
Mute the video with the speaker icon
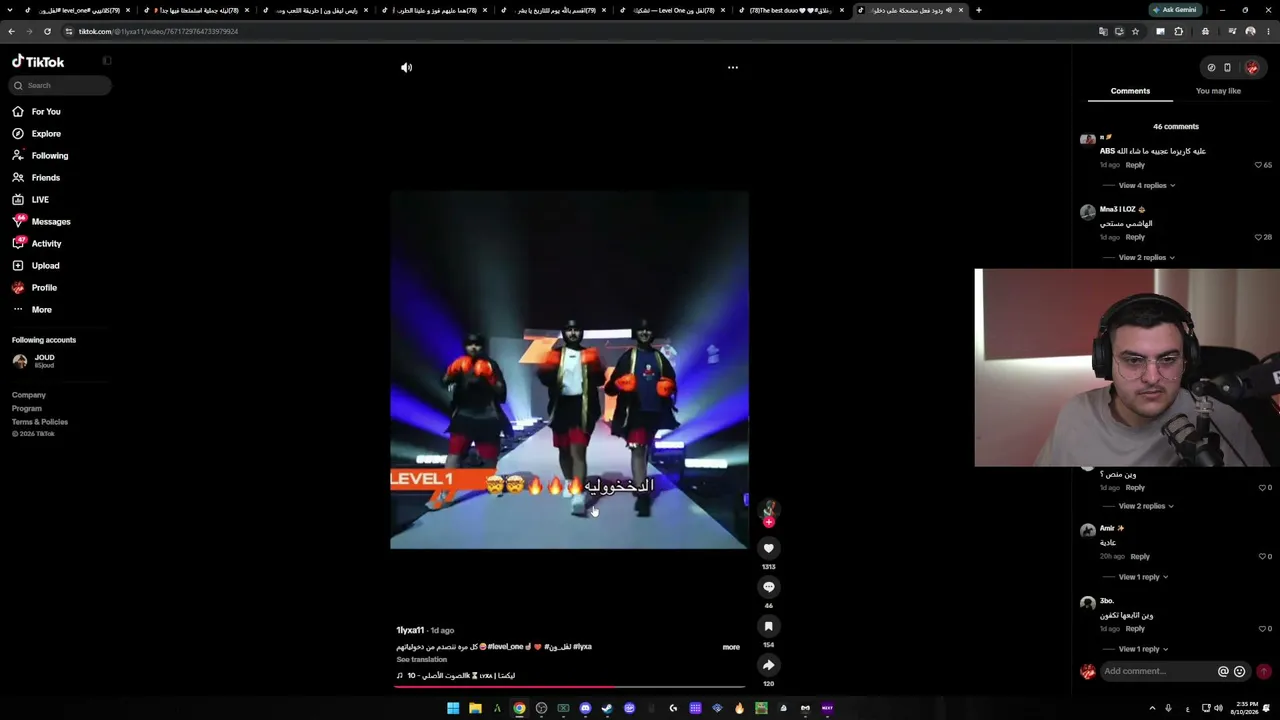coord(406,67)
